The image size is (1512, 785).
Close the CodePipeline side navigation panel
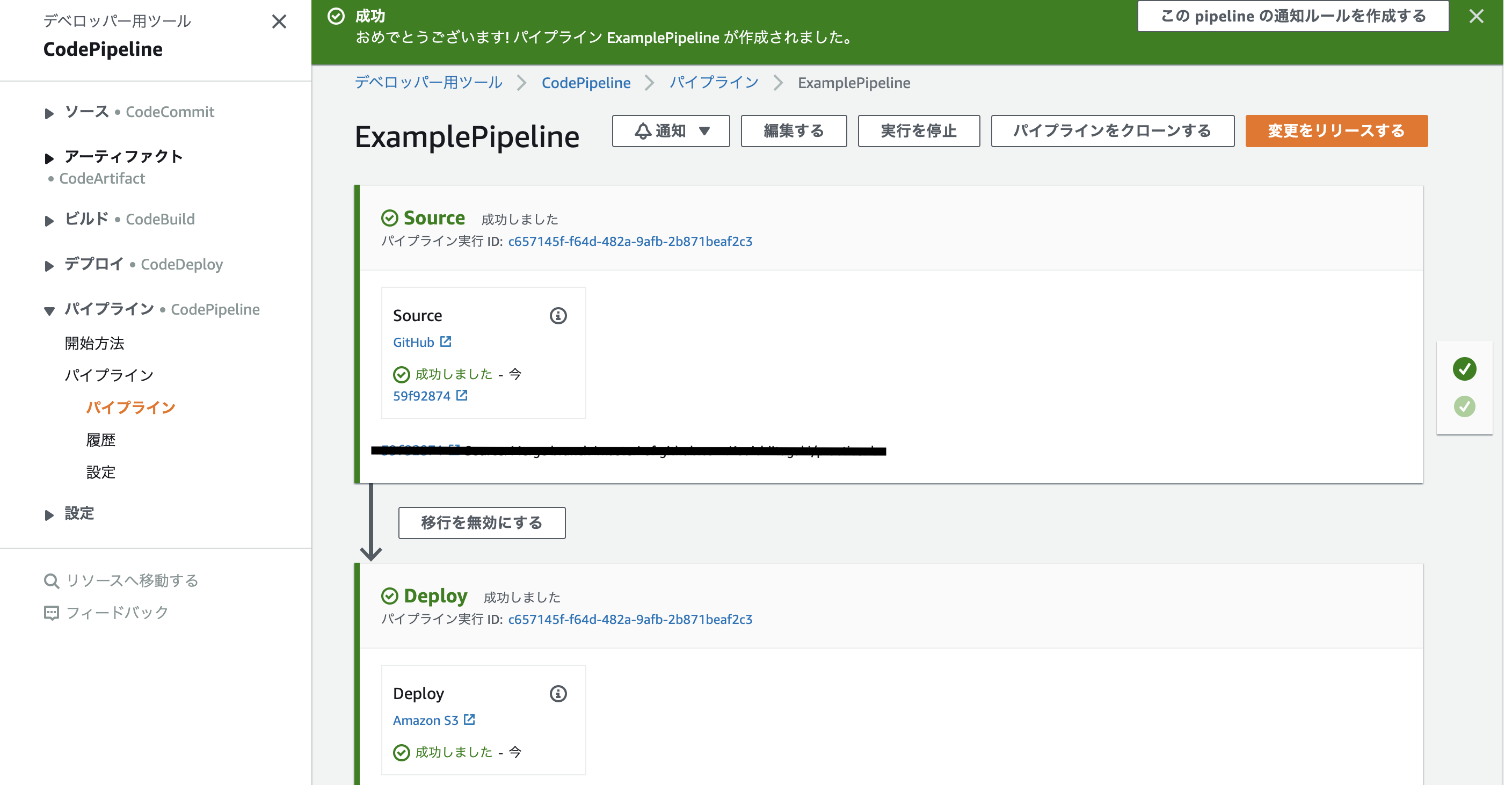click(279, 21)
